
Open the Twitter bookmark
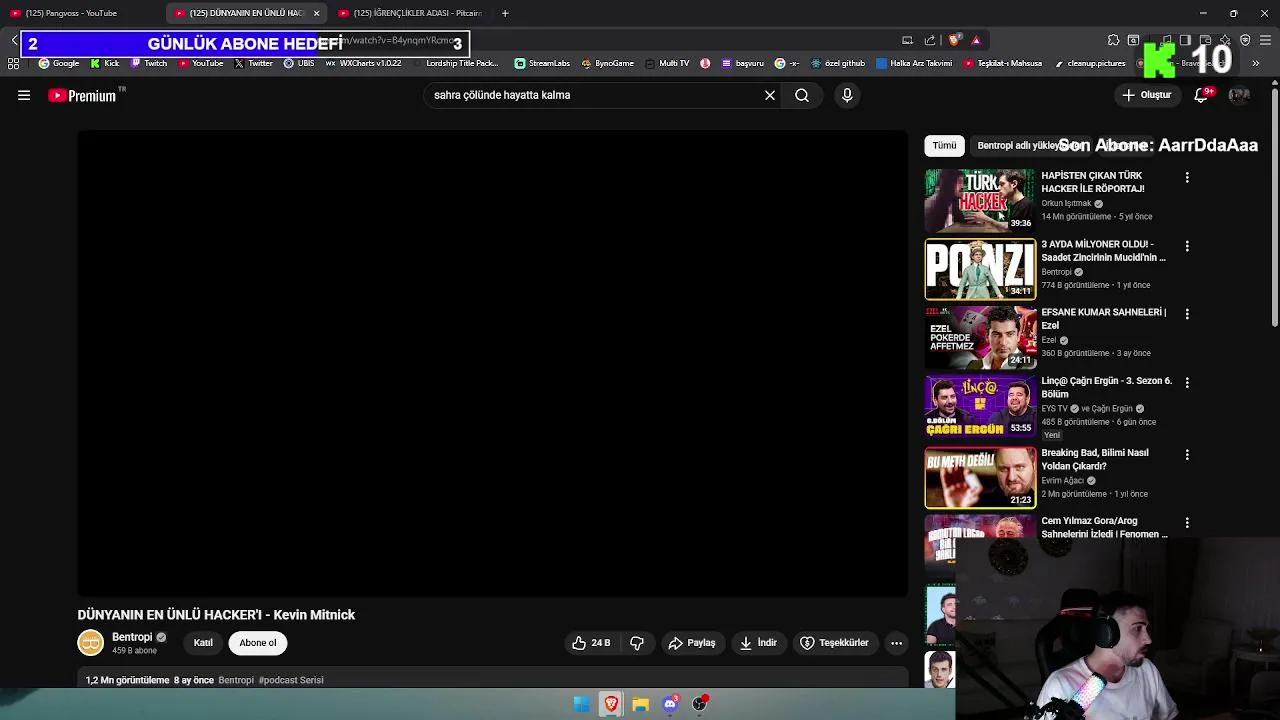(254, 63)
